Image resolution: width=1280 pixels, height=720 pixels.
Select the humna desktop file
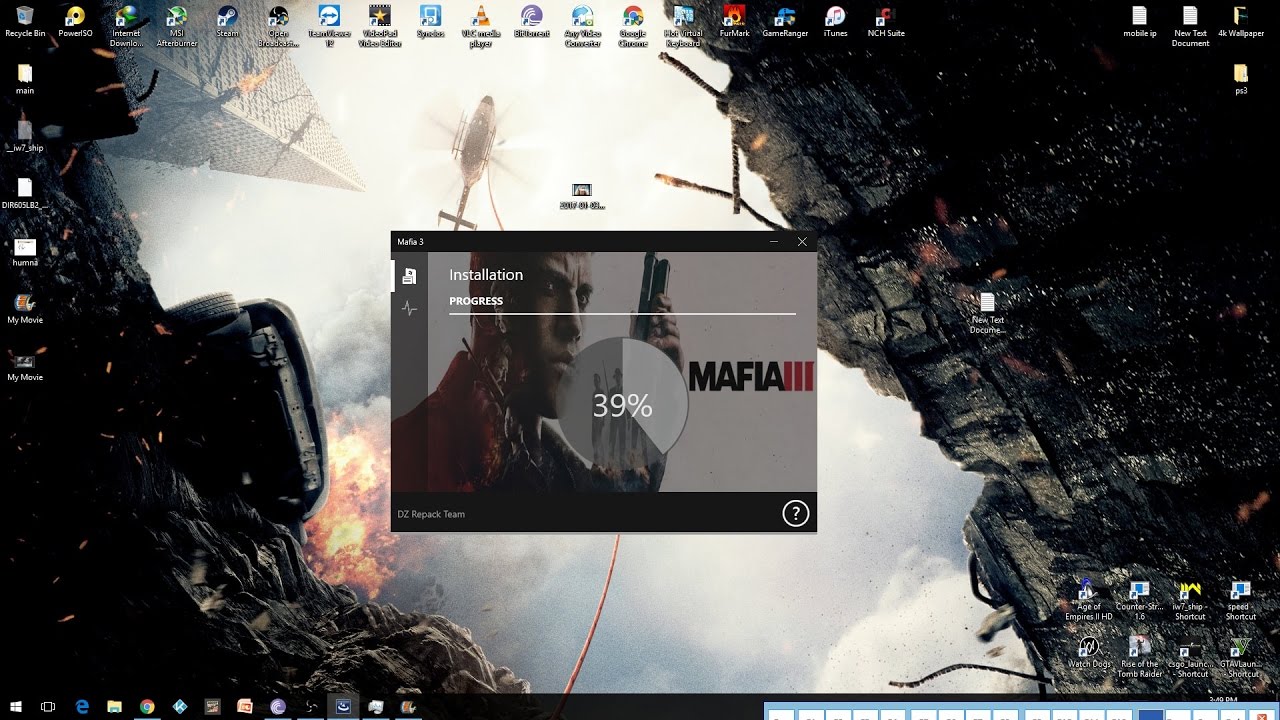click(25, 251)
